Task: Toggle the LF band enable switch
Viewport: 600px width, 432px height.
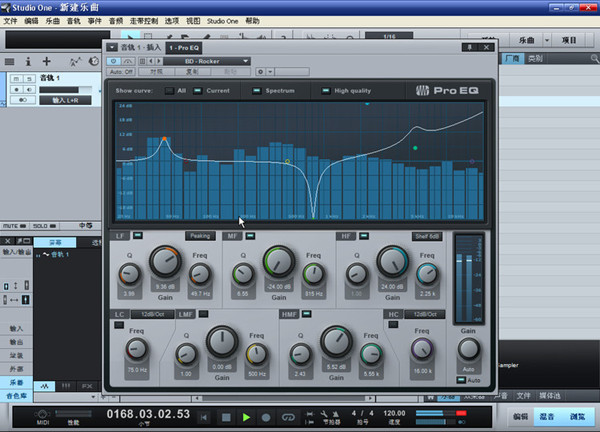Action: pyautogui.click(x=138, y=236)
